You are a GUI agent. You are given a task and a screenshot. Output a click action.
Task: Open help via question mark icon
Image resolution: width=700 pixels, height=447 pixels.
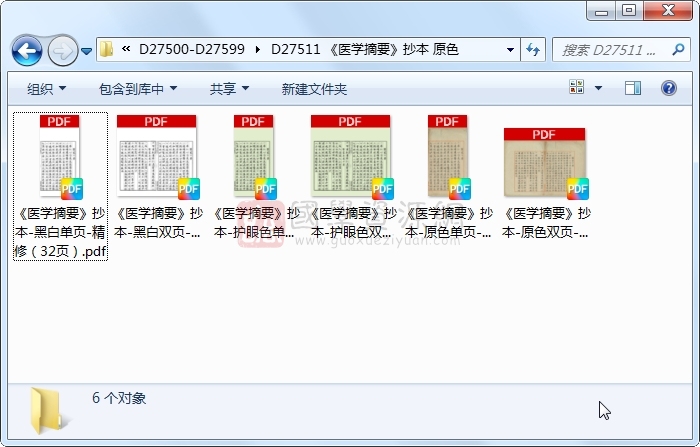(668, 88)
